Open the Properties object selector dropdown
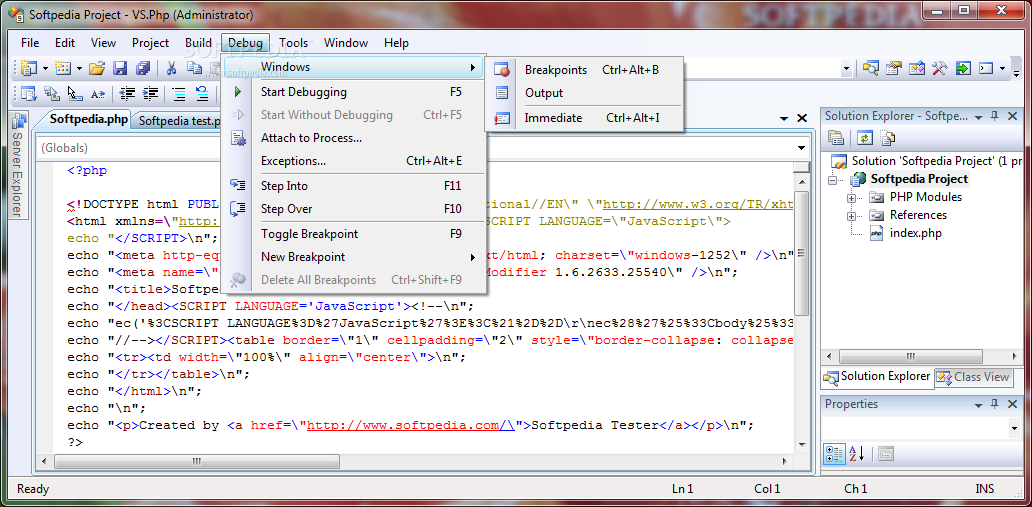 pyautogui.click(x=1014, y=428)
